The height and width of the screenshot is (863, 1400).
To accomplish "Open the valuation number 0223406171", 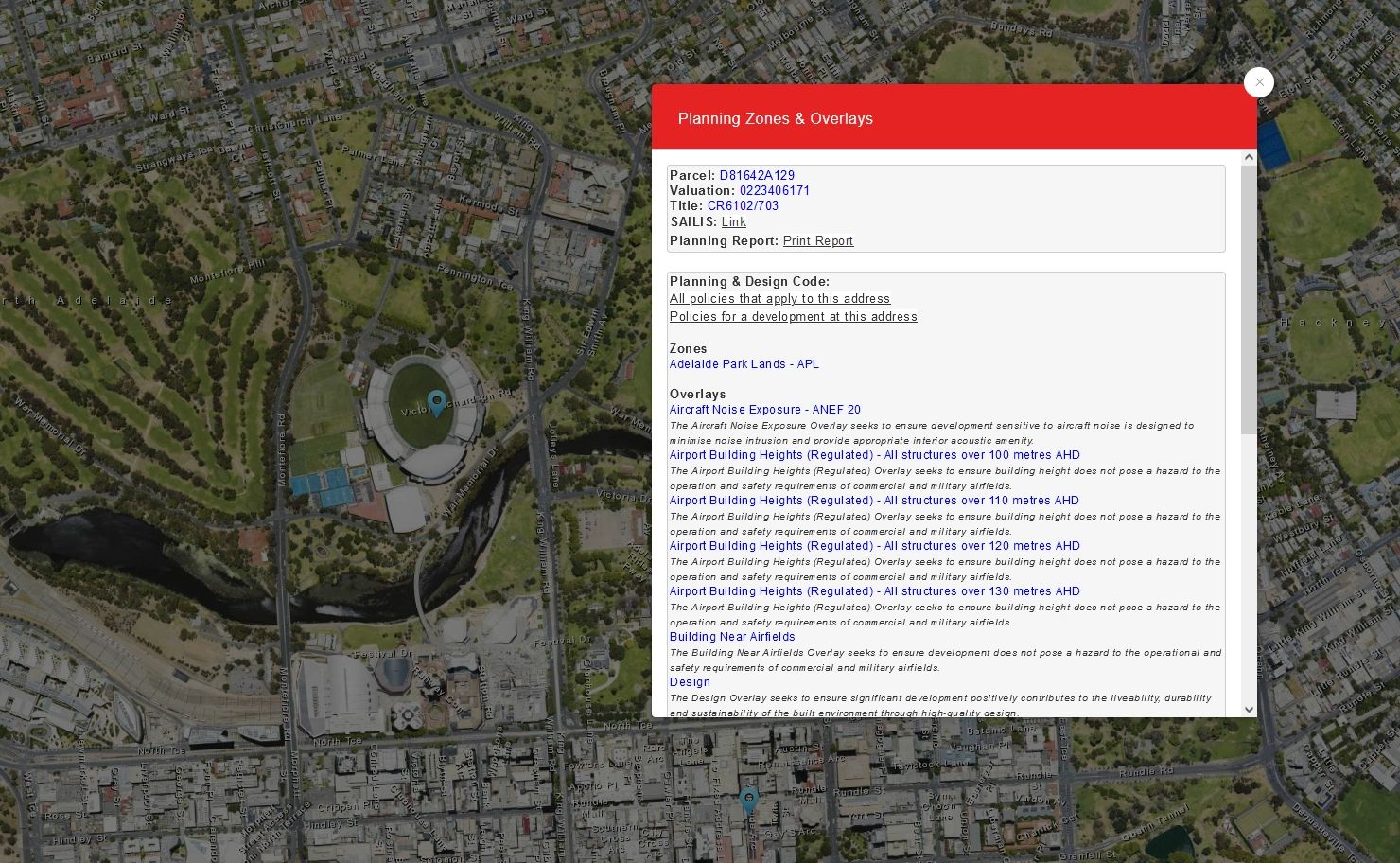I will 773,190.
